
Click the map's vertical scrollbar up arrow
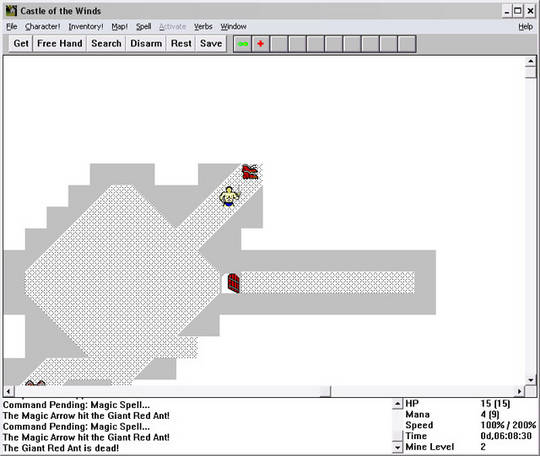pos(531,61)
